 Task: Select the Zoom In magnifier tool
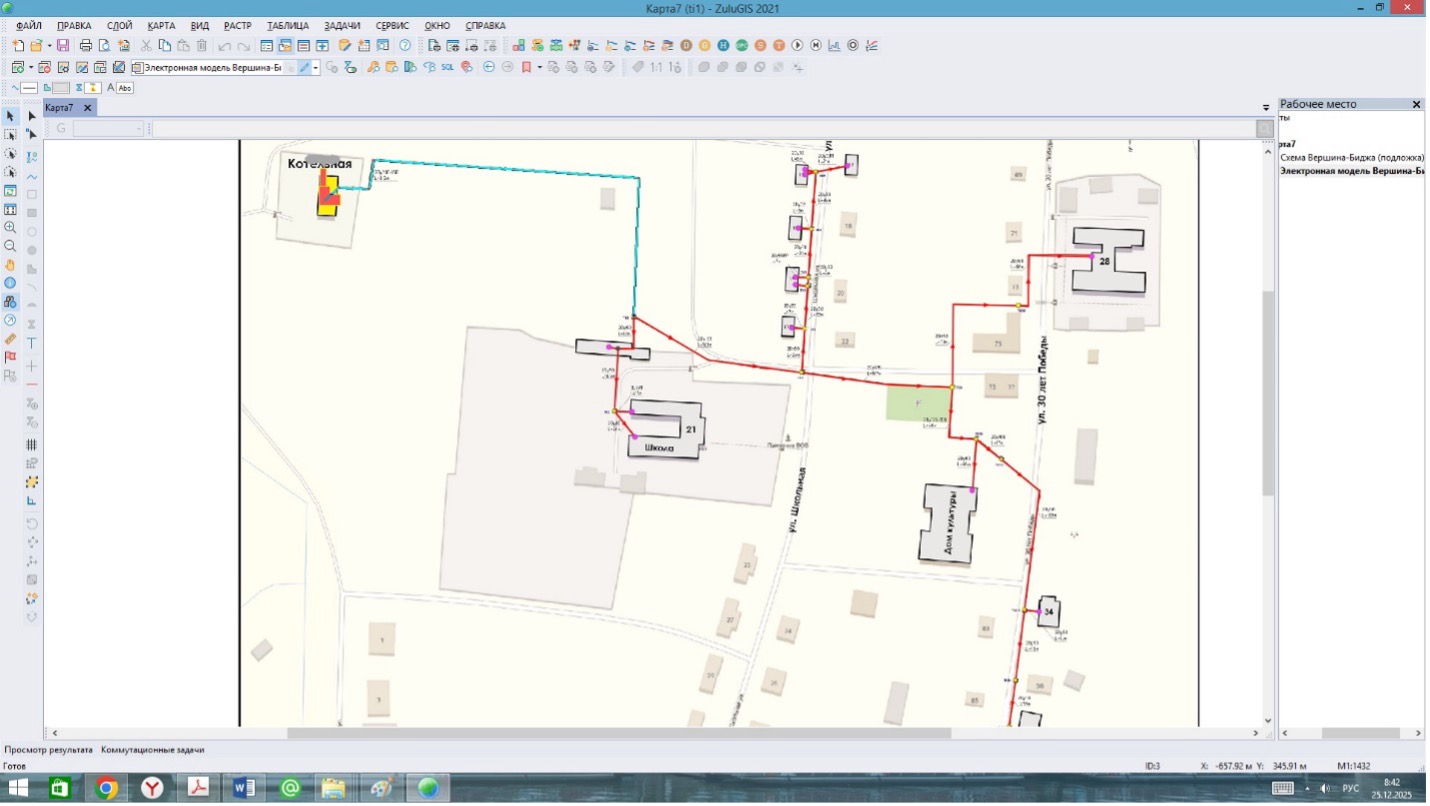tap(11, 228)
